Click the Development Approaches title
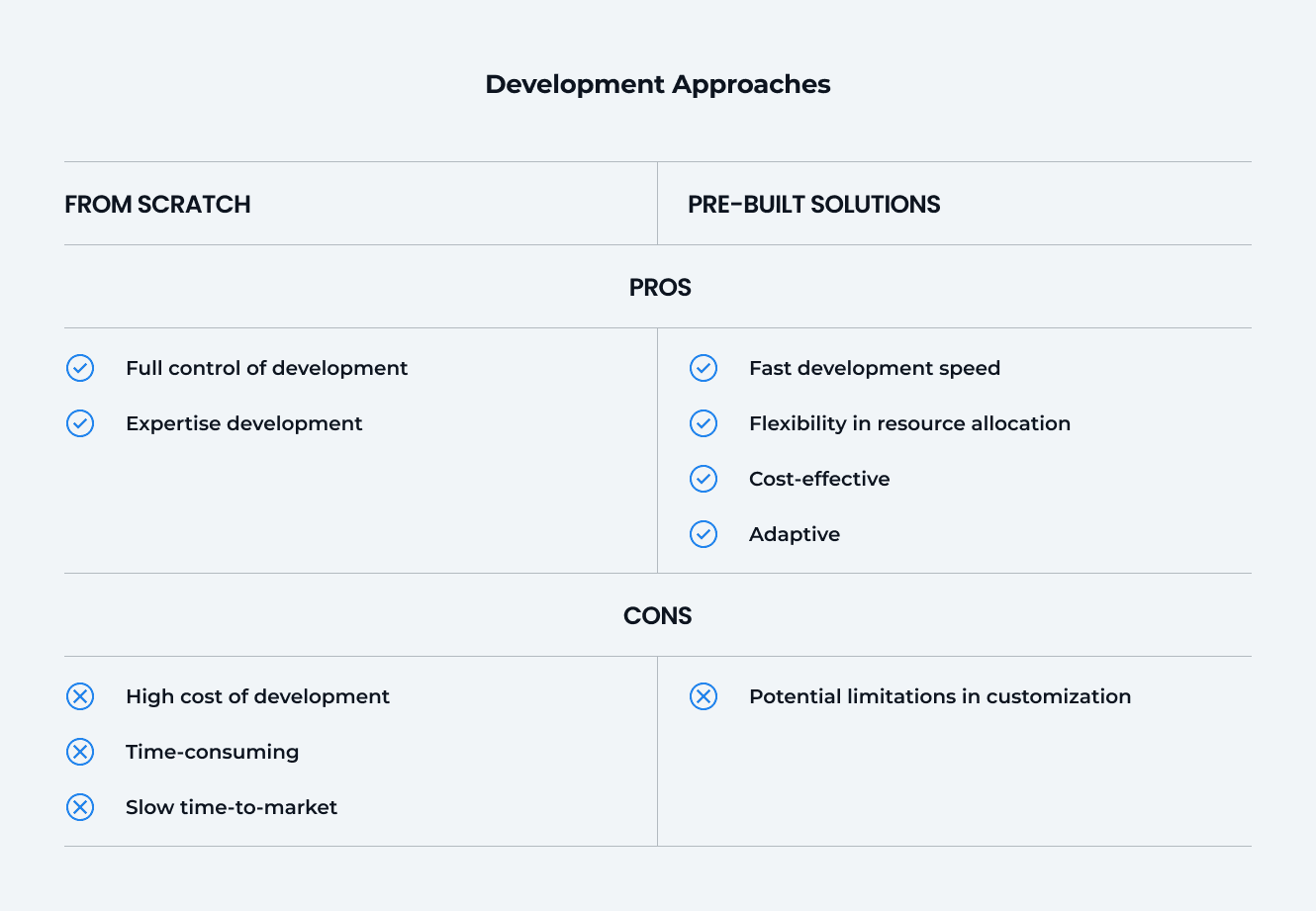Image resolution: width=1316 pixels, height=911 pixels. click(658, 84)
